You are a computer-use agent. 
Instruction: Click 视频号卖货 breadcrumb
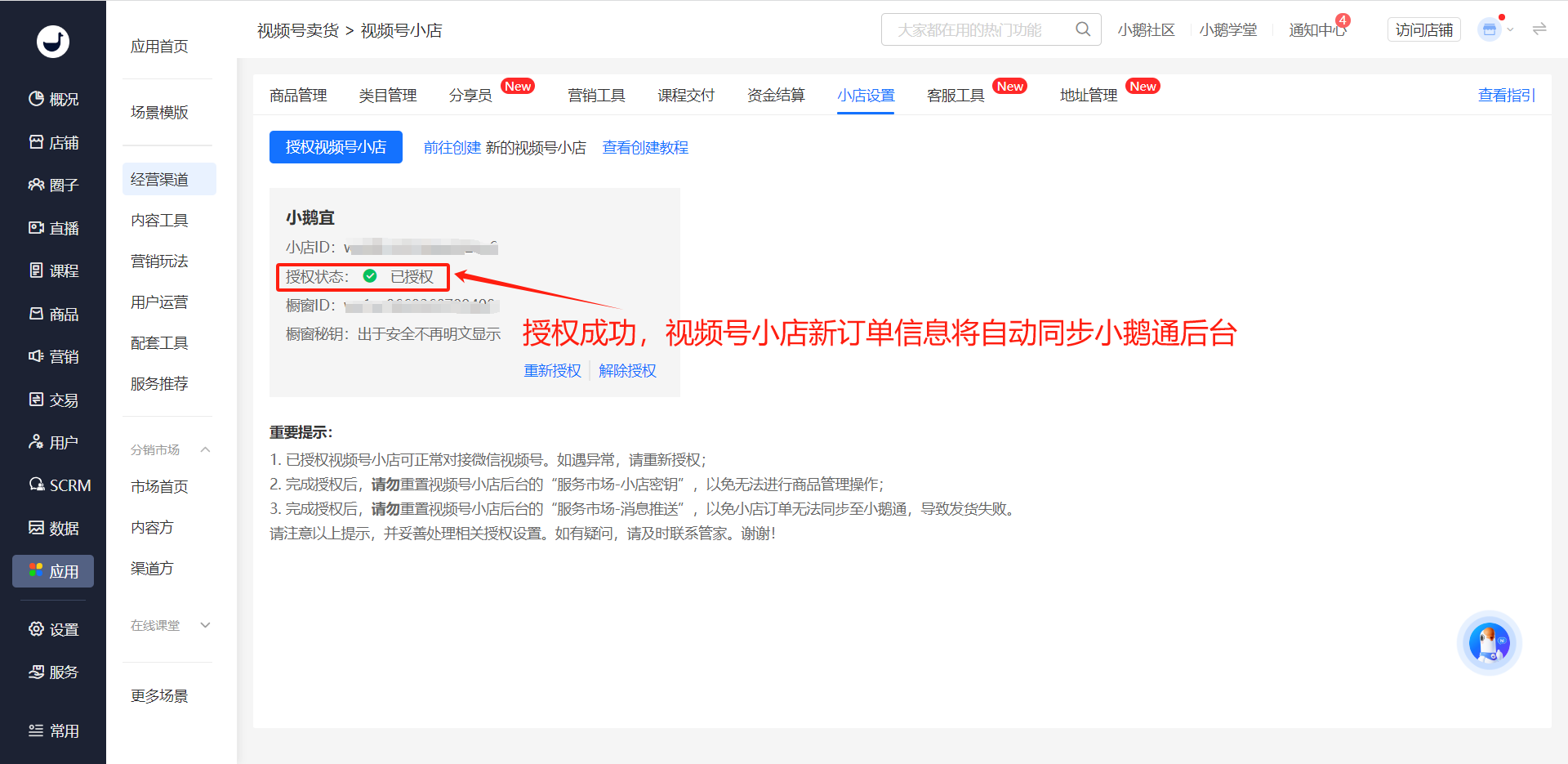[x=298, y=30]
